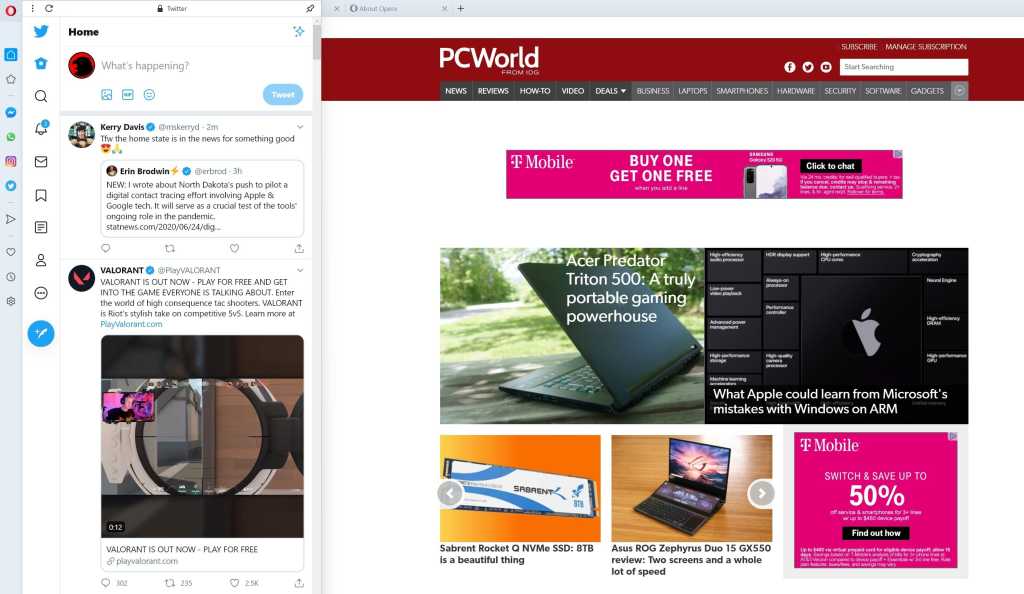The width and height of the screenshot is (1024, 594).
Task: Open Twitter Profile person icon
Action: click(x=41, y=260)
